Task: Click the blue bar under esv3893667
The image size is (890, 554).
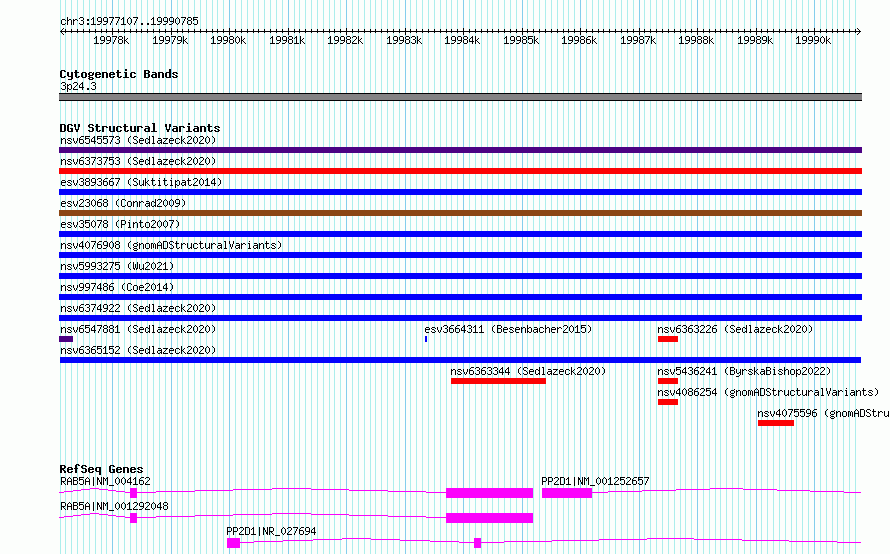Action: 460,192
